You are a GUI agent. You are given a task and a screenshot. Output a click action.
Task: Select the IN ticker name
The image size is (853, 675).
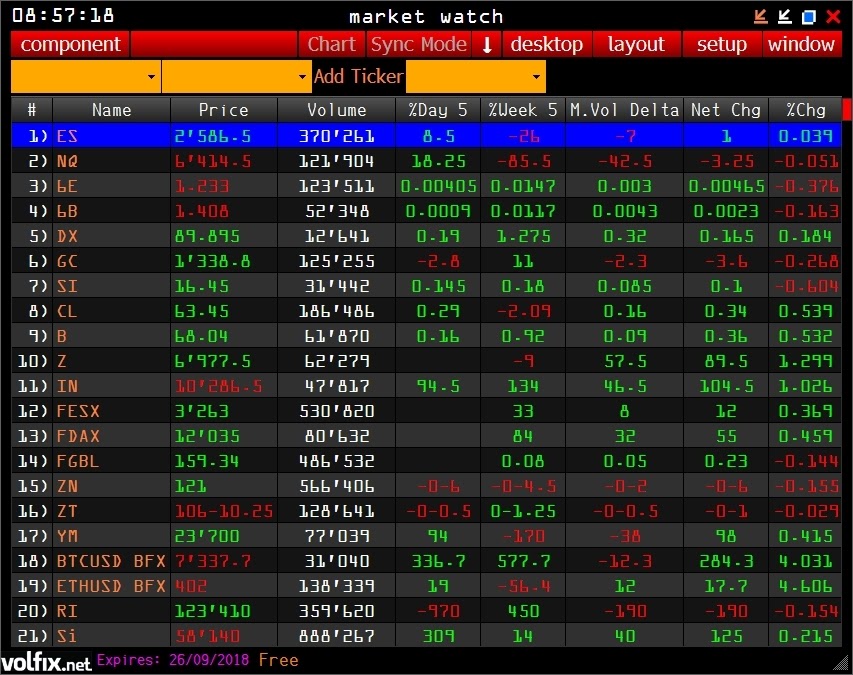(67, 386)
